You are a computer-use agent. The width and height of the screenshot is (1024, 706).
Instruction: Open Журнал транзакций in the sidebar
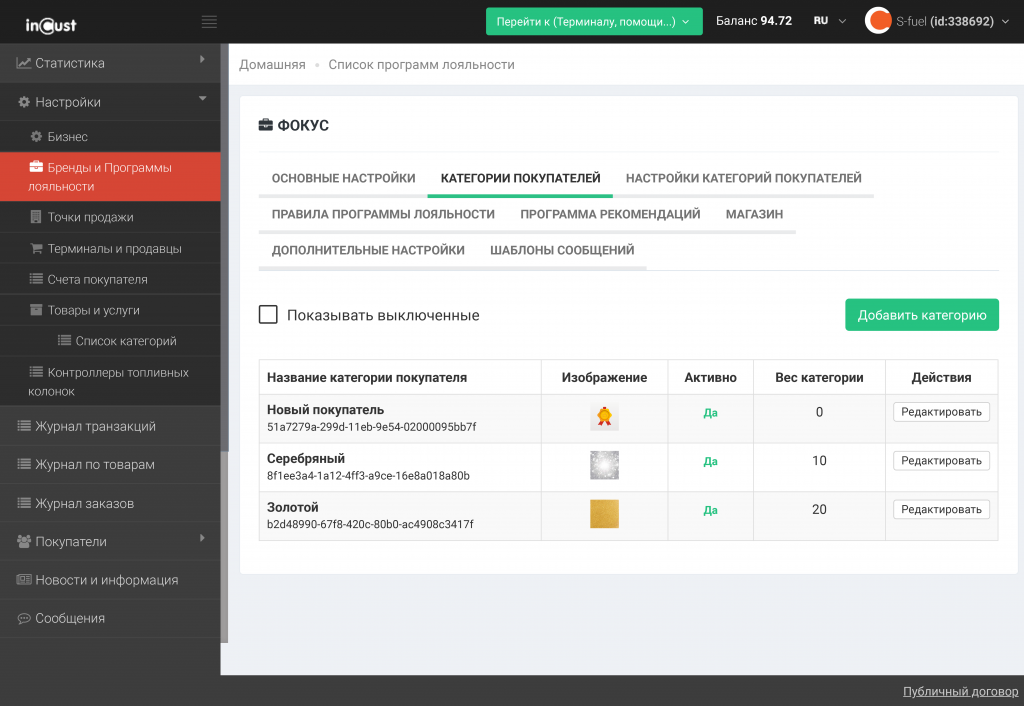click(95, 426)
